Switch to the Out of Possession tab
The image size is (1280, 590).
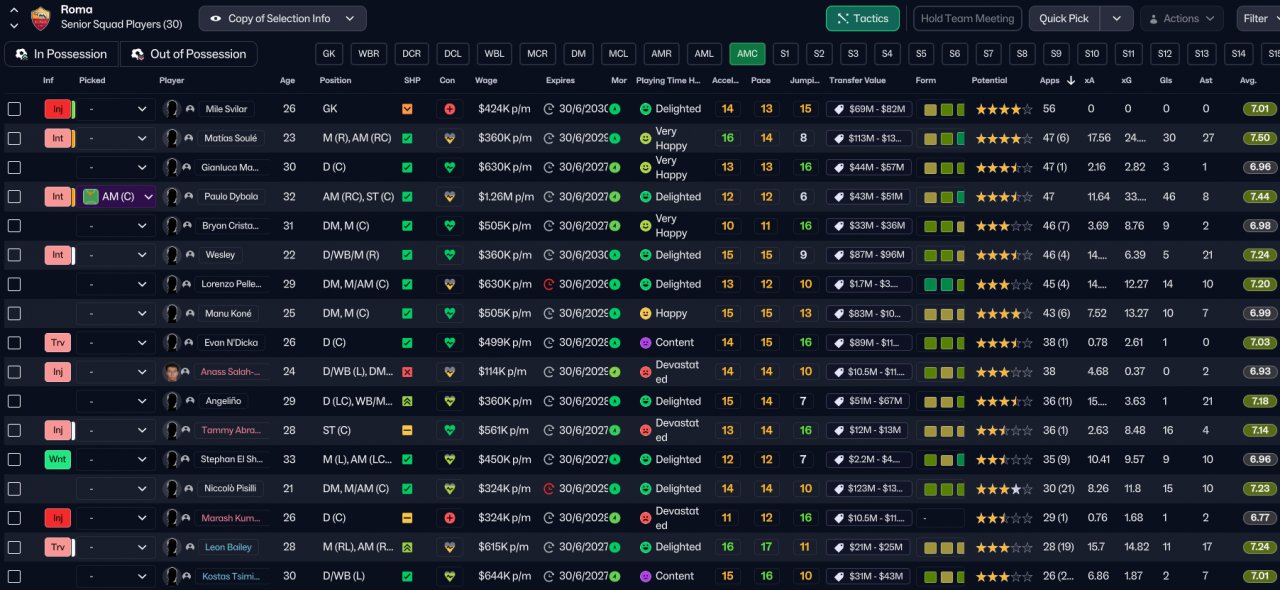tap(189, 54)
